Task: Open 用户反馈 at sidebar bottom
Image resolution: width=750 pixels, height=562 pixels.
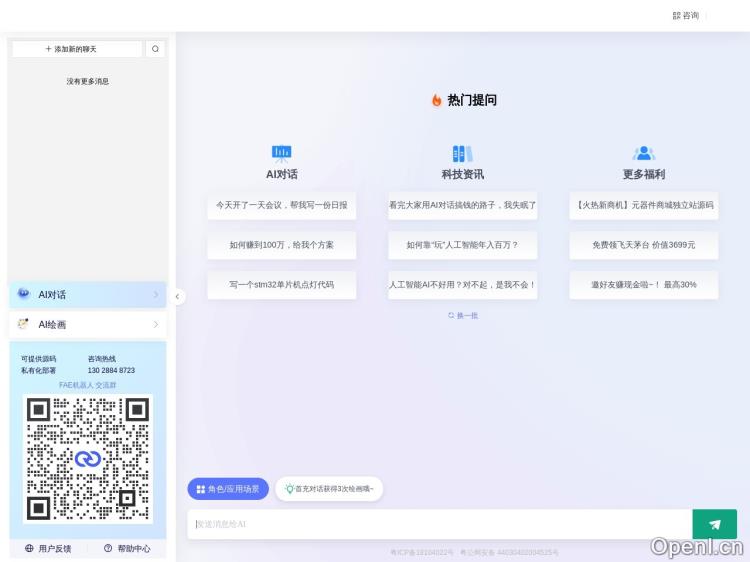Action: (x=49, y=549)
